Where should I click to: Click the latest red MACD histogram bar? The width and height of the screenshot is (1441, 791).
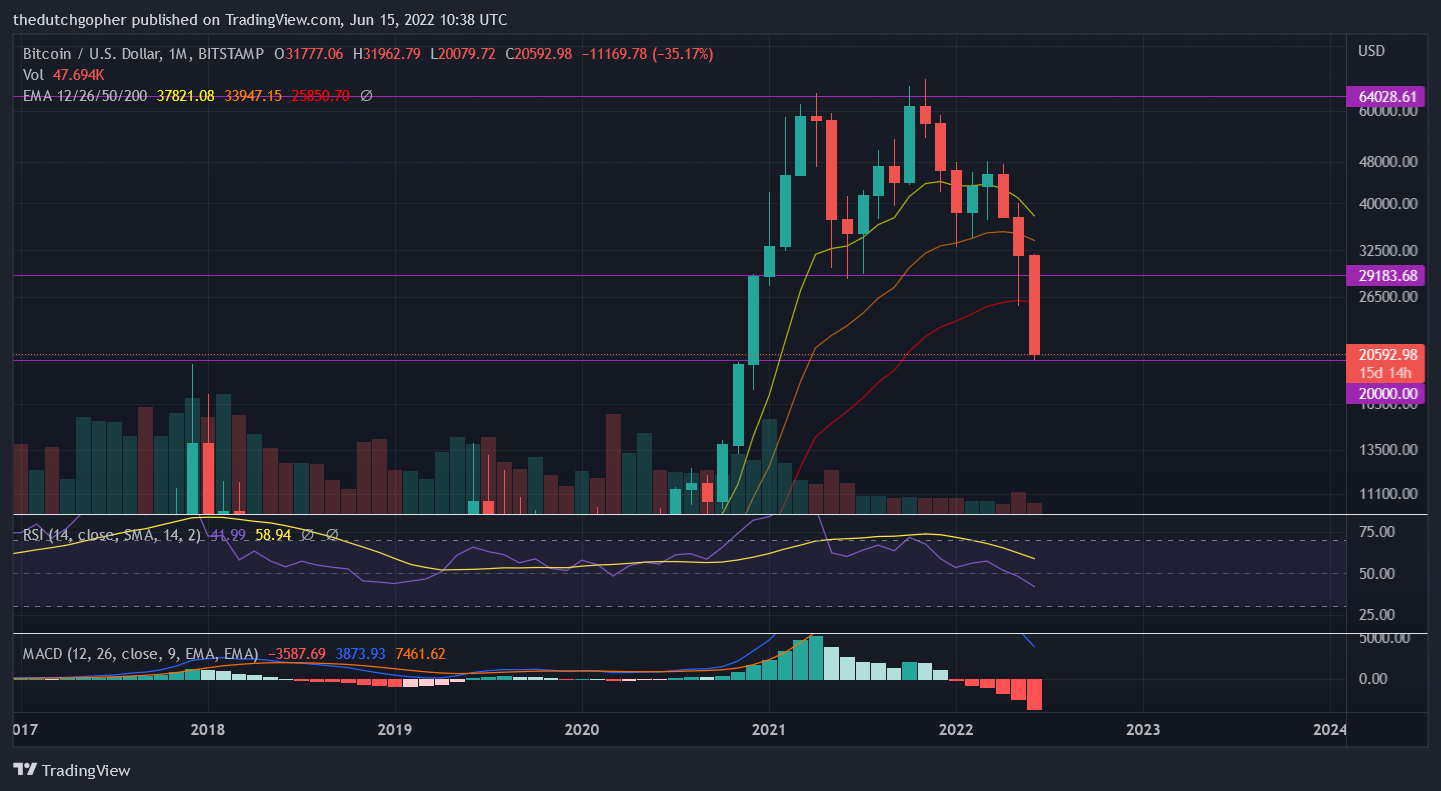[x=1035, y=695]
